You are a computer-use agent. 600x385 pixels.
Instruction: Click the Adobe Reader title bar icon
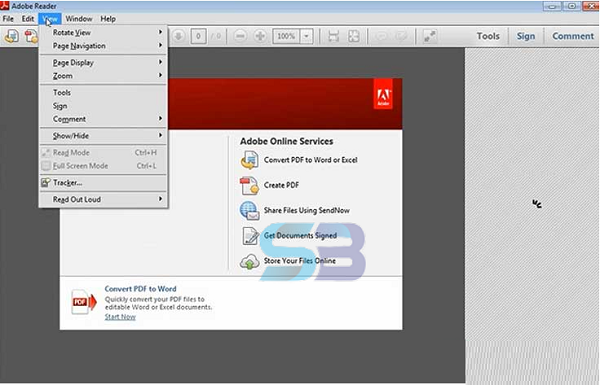5,5
